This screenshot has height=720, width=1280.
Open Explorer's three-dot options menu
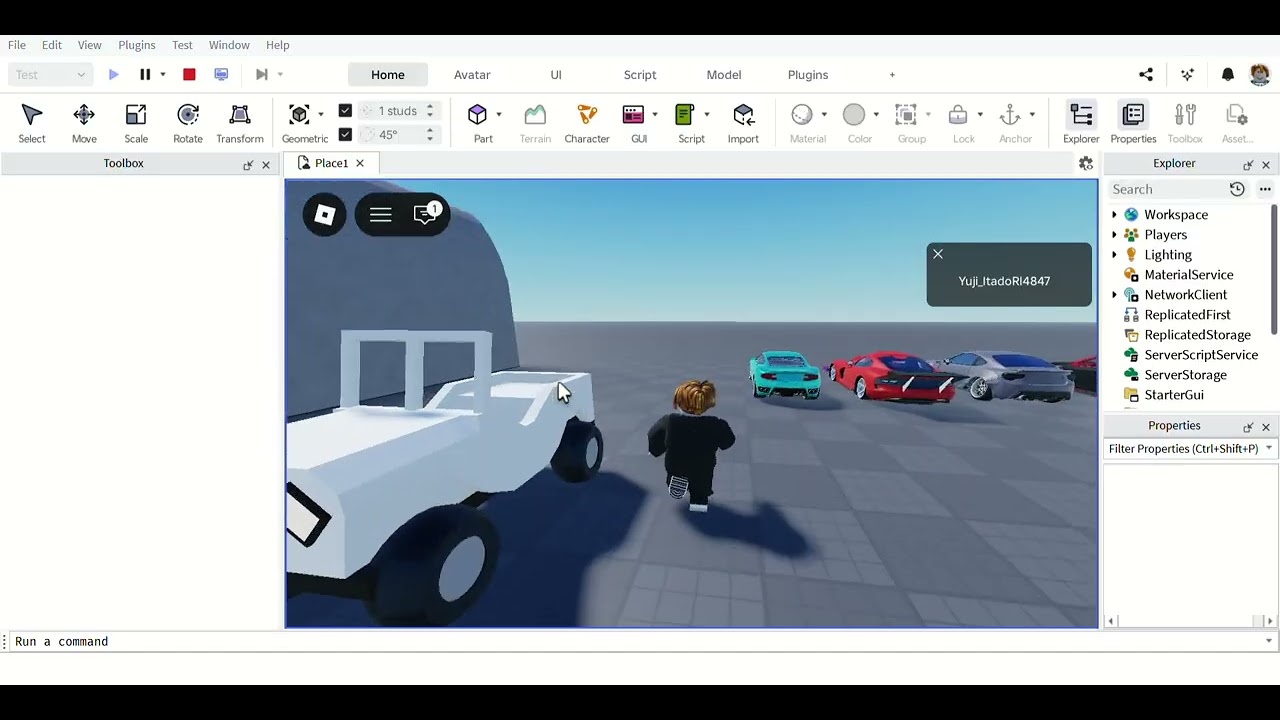pyautogui.click(x=1265, y=189)
